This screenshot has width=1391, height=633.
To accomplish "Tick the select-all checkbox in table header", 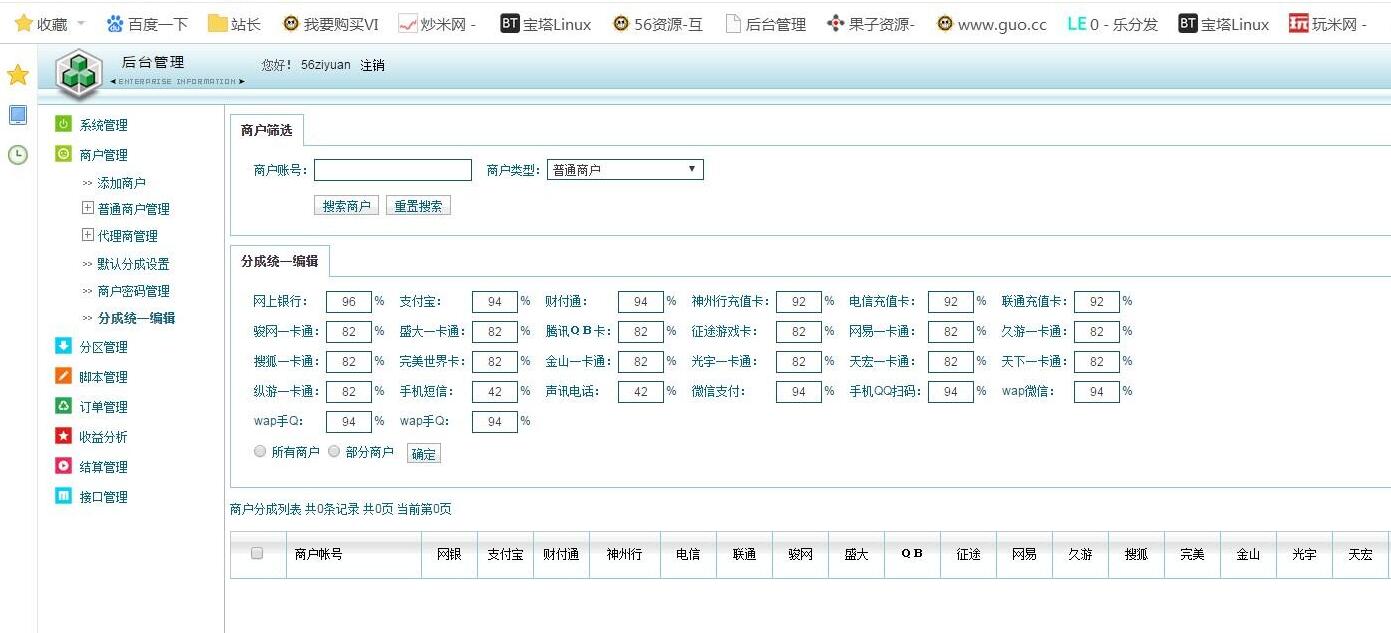I will (x=257, y=553).
